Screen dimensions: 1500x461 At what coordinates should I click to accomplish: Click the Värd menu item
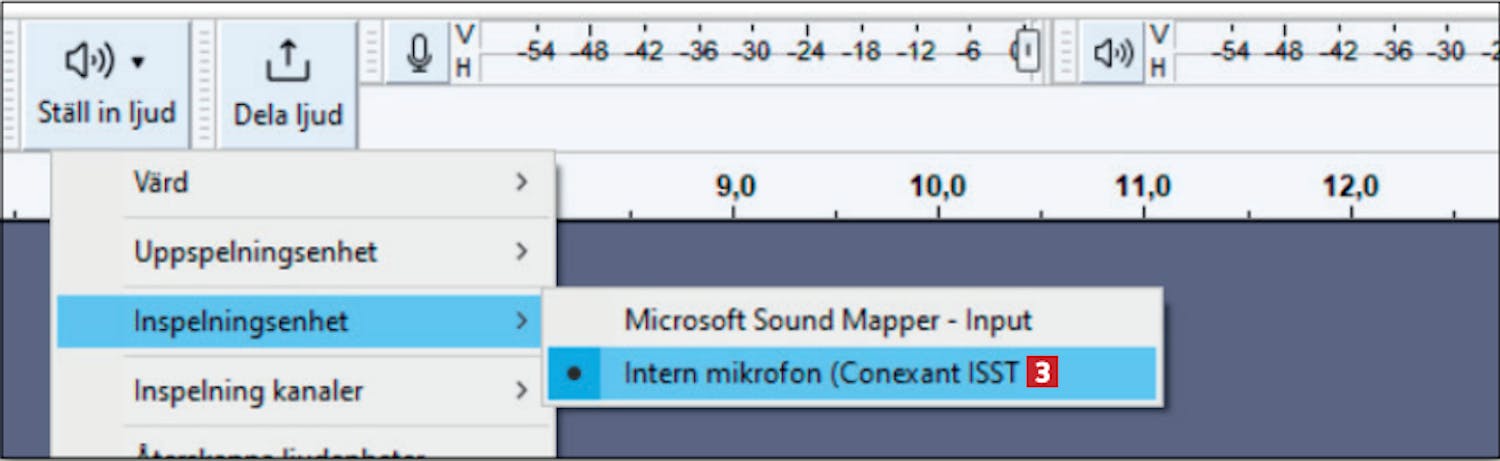161,182
